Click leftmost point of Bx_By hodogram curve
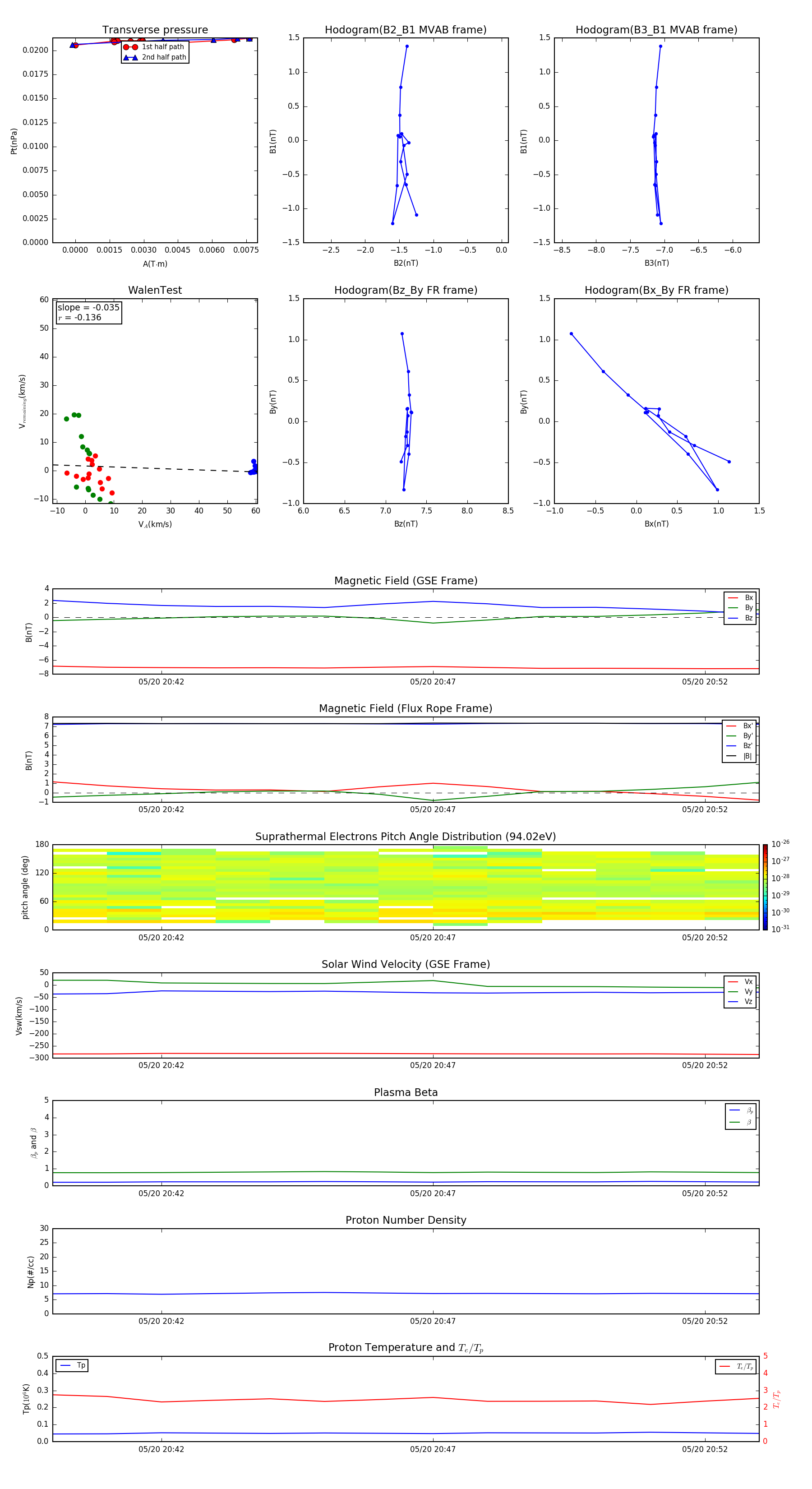The height and width of the screenshot is (1489, 812). point(571,333)
